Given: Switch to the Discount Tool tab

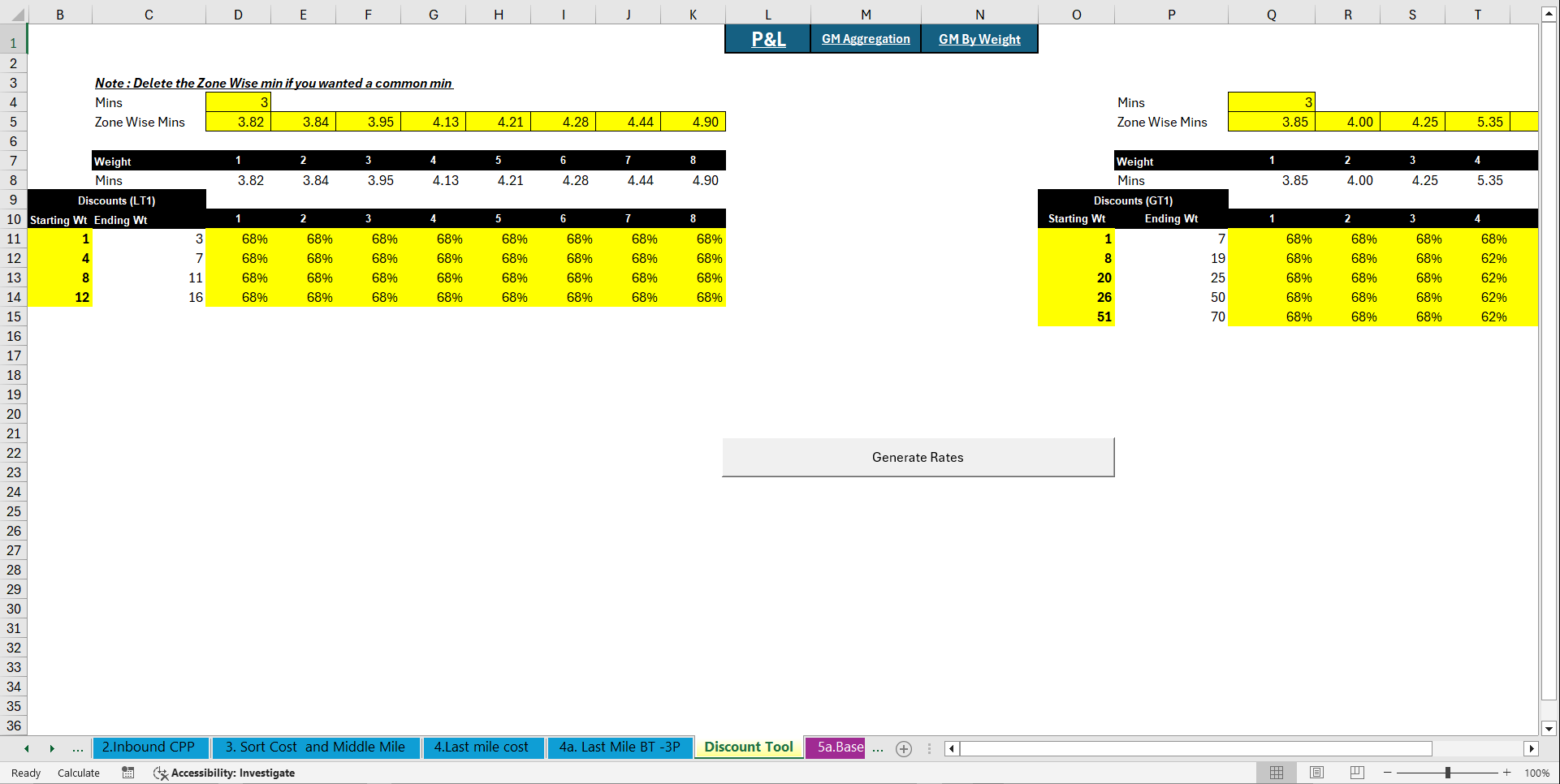Looking at the screenshot, I should [748, 747].
